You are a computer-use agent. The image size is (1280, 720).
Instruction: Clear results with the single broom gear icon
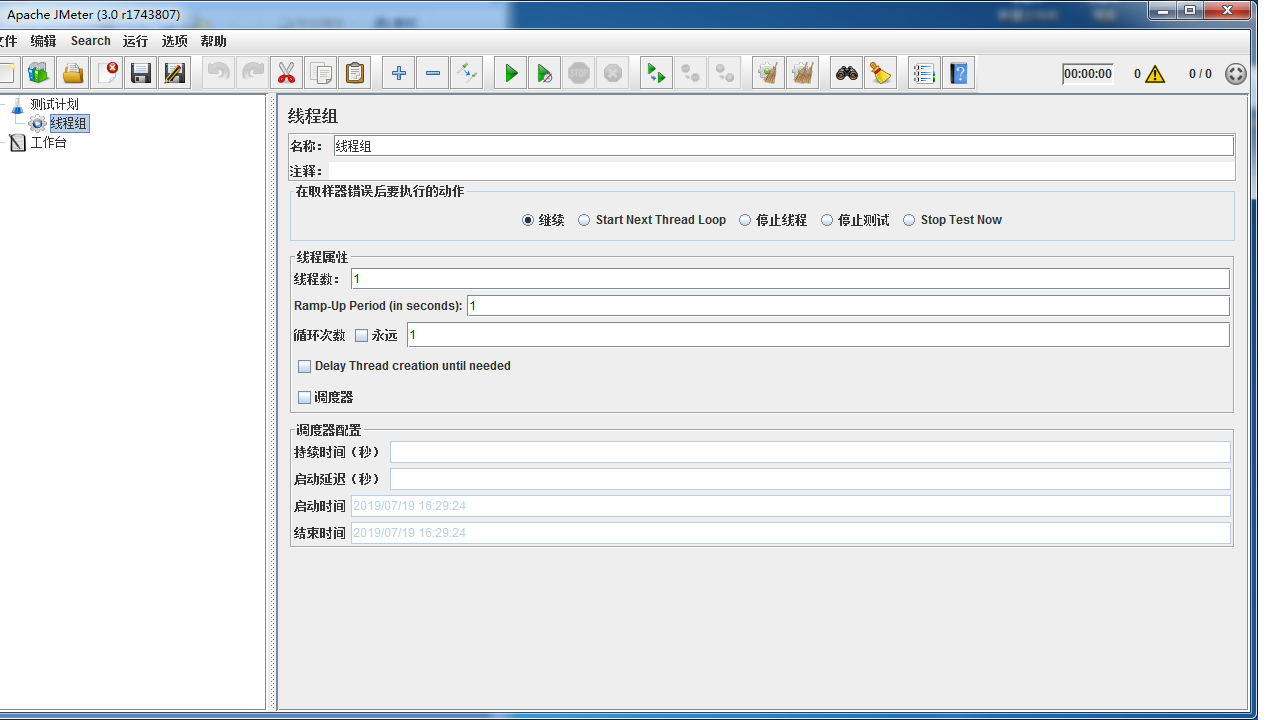coord(769,73)
